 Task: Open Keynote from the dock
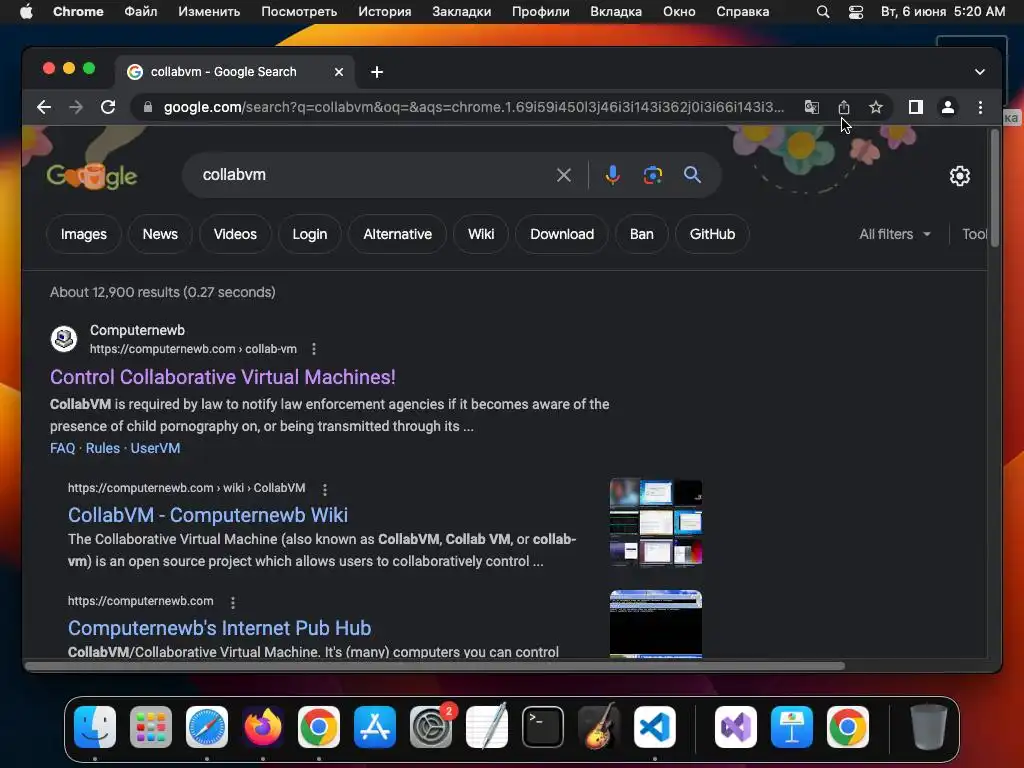coord(792,727)
